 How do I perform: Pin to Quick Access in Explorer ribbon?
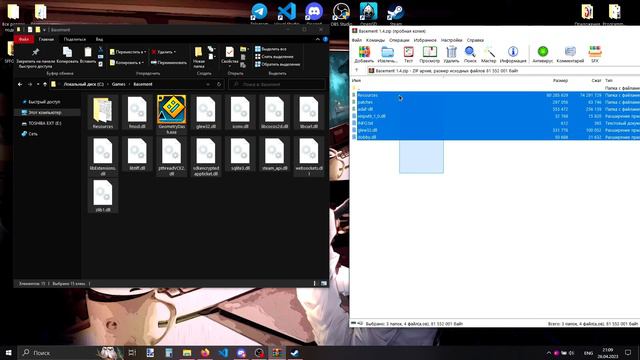[36, 57]
